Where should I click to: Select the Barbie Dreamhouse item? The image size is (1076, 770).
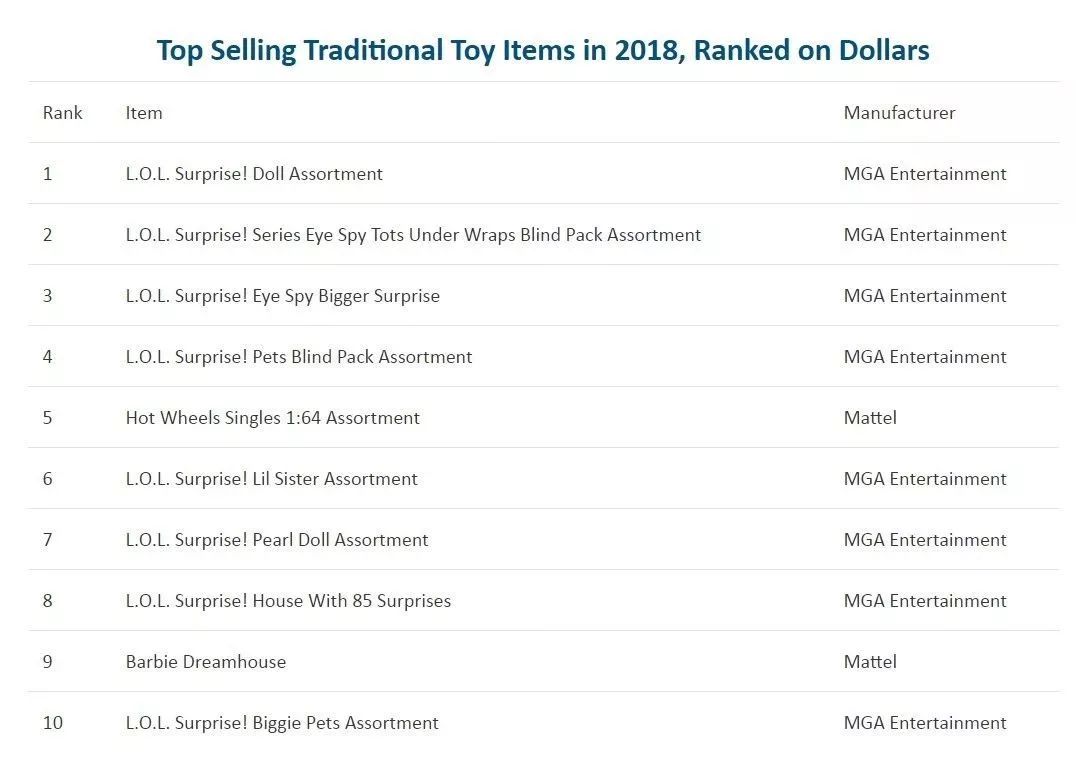[x=206, y=662]
